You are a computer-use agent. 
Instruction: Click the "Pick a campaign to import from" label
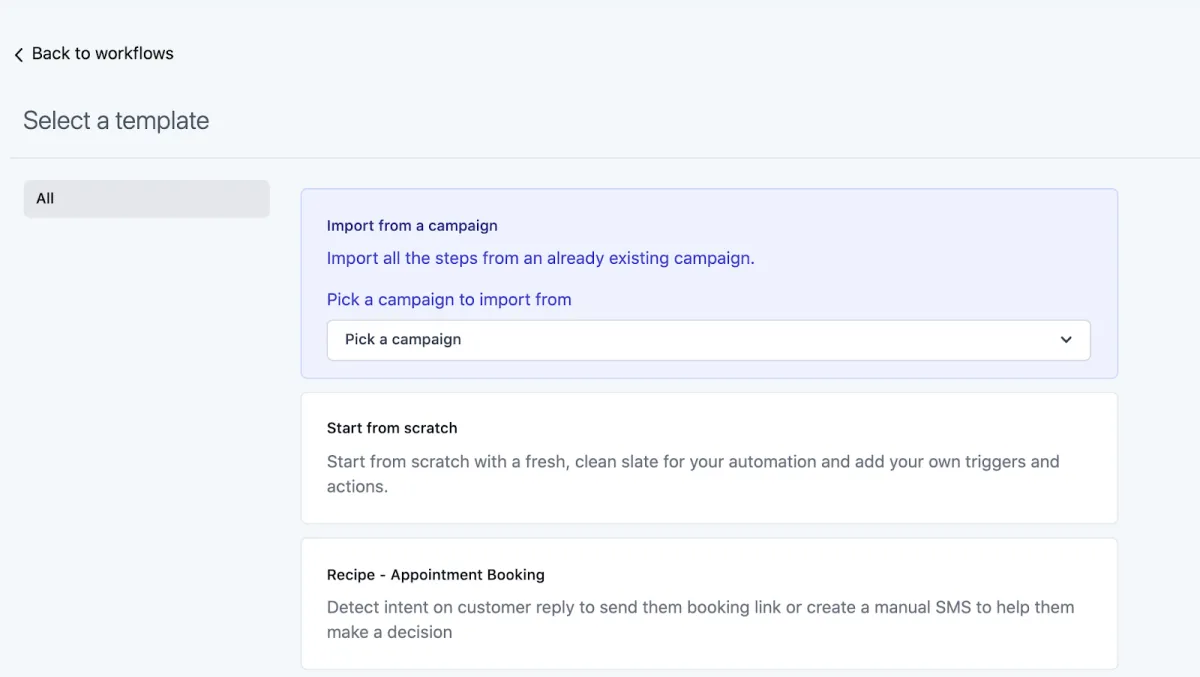coord(449,299)
